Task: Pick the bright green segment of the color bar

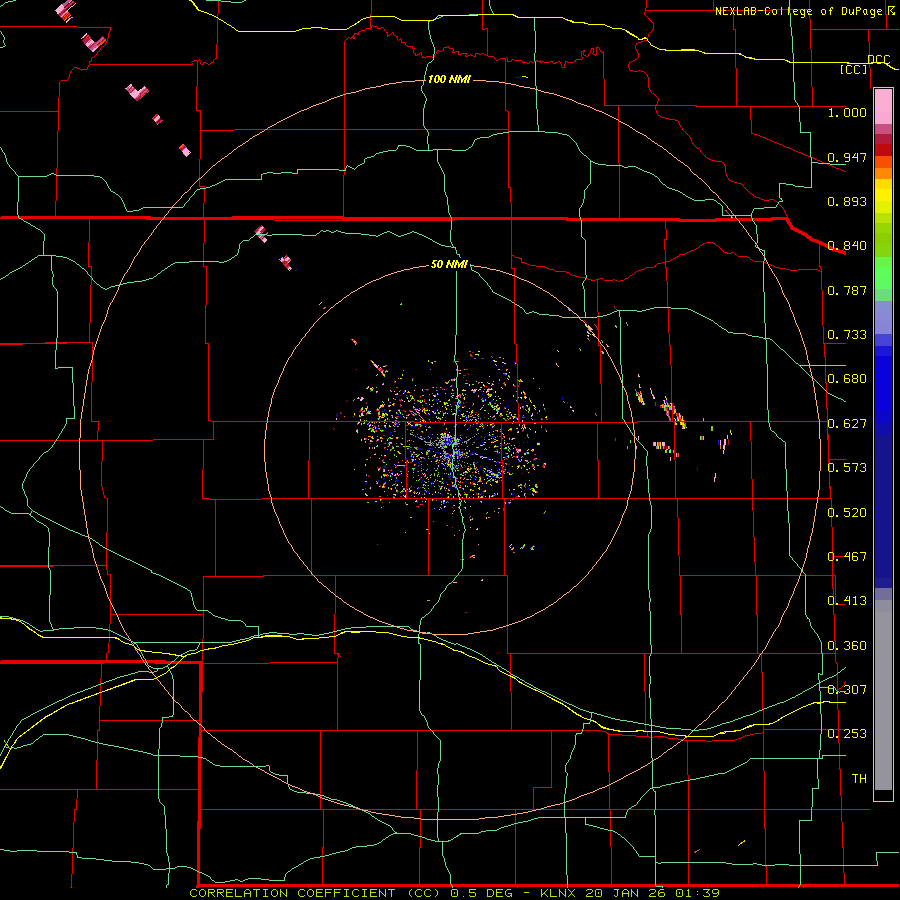Action: [x=883, y=273]
